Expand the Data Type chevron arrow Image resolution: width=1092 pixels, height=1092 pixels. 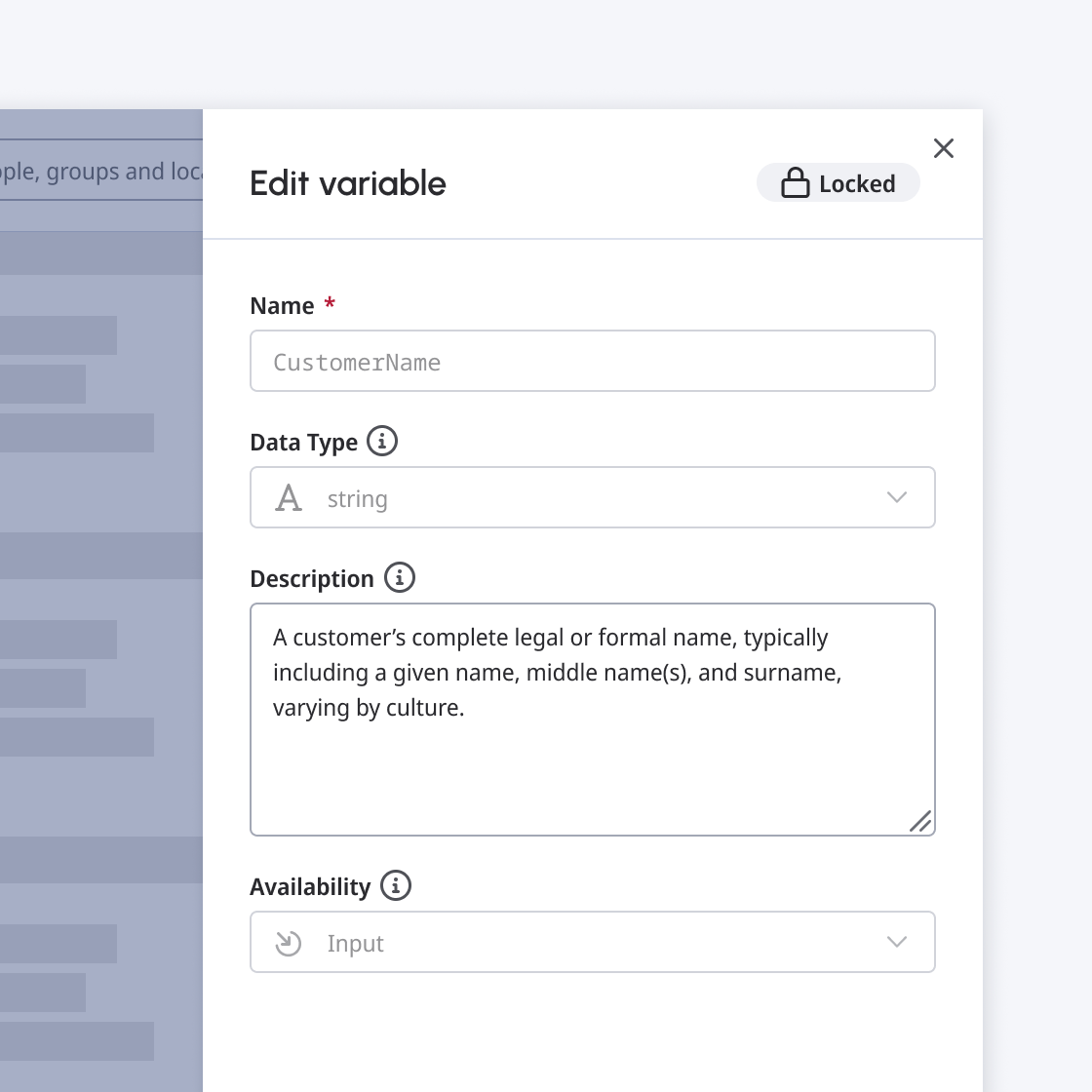click(896, 497)
